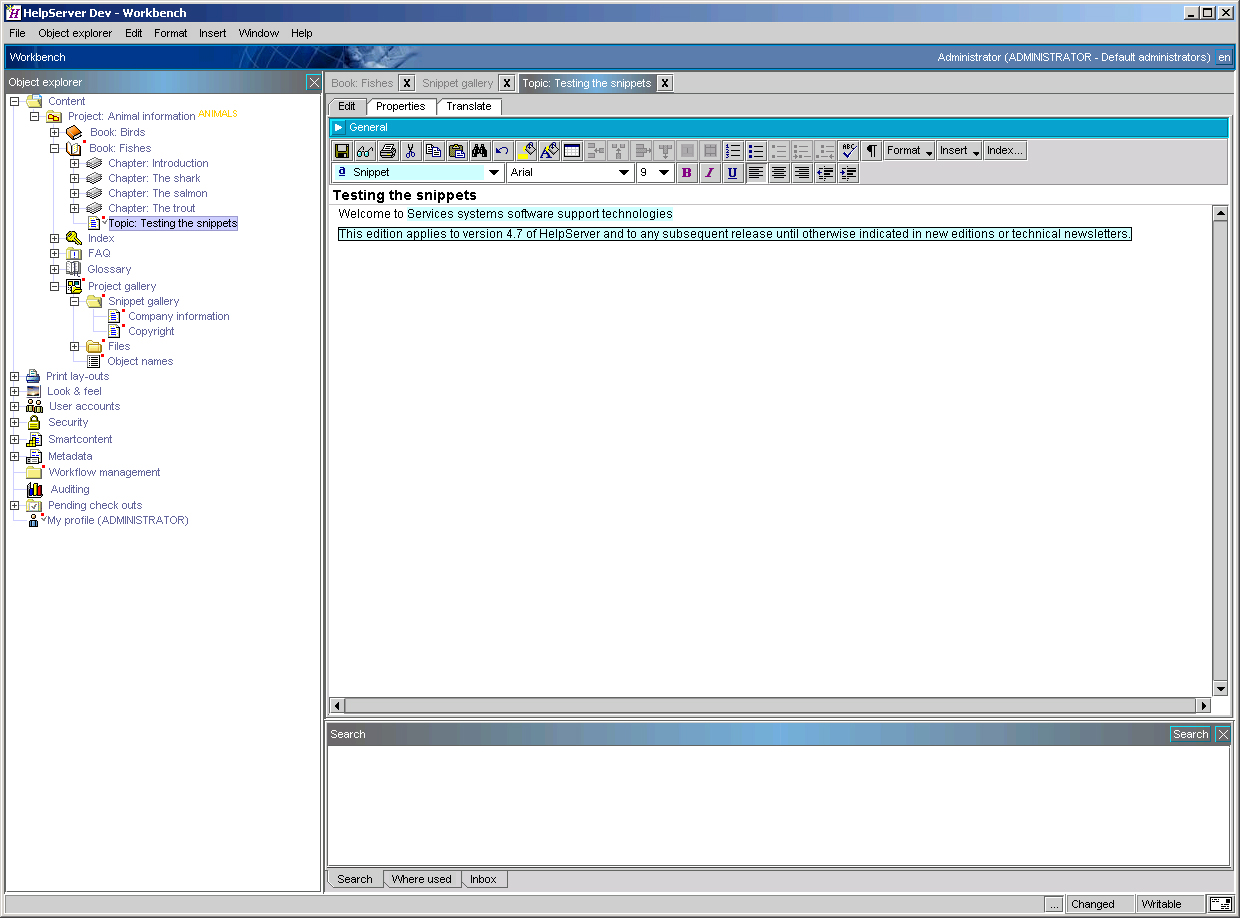Open the Format dropdown button
1240x918 pixels.
910,151
